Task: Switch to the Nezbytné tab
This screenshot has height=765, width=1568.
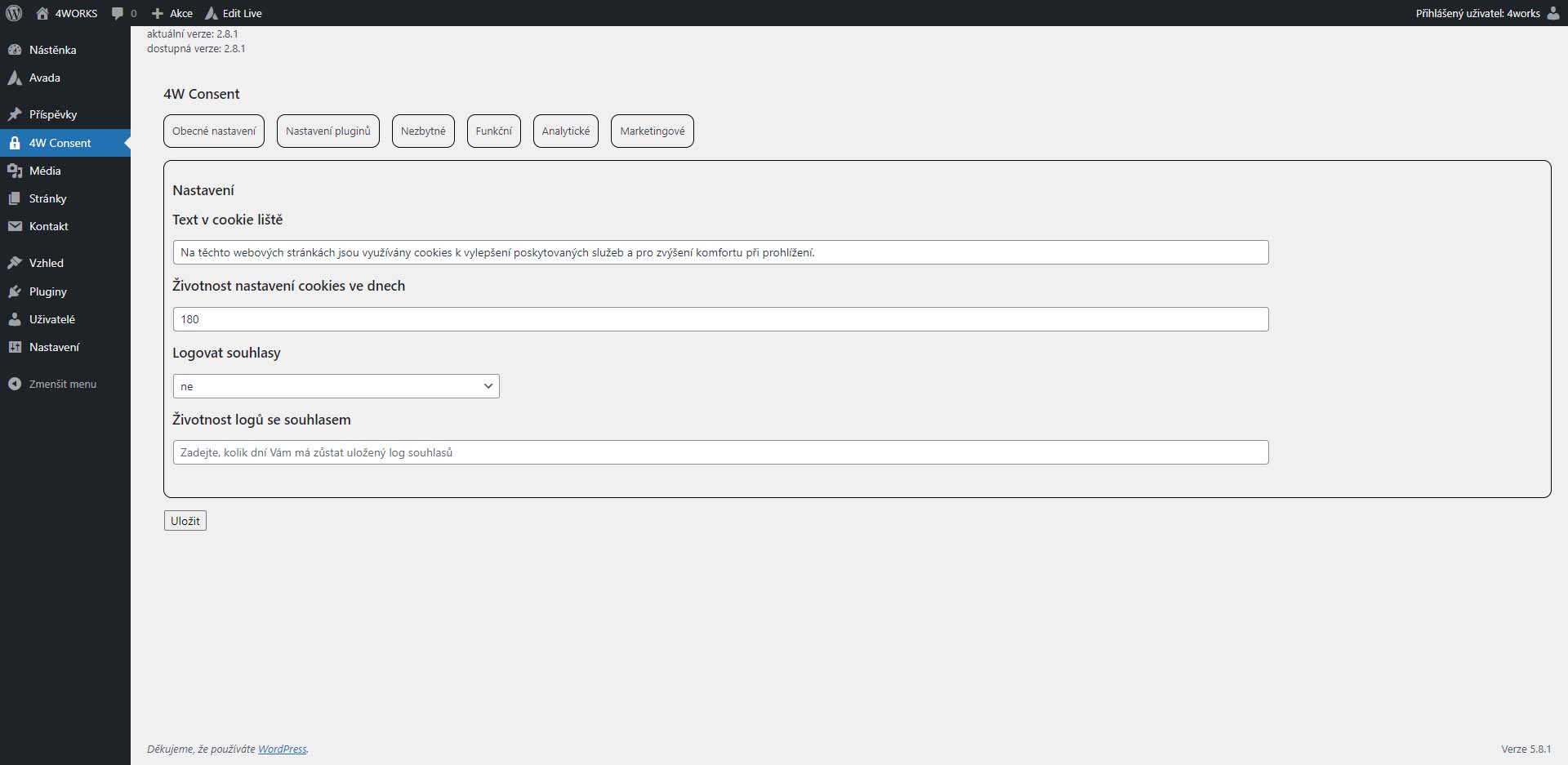Action: (x=423, y=131)
